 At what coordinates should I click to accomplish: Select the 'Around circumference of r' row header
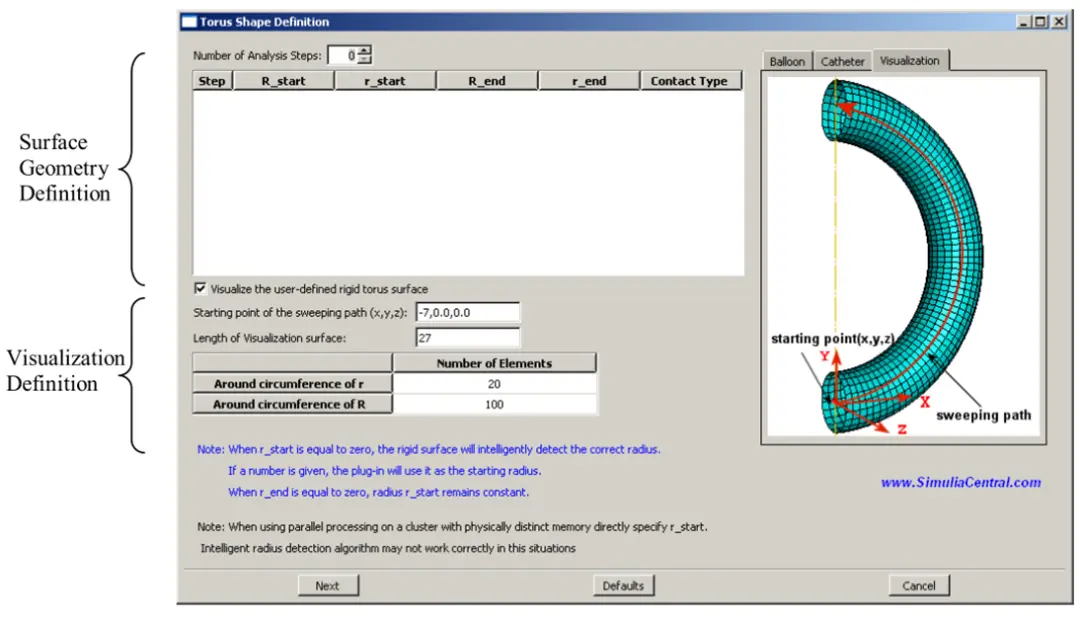click(x=292, y=384)
